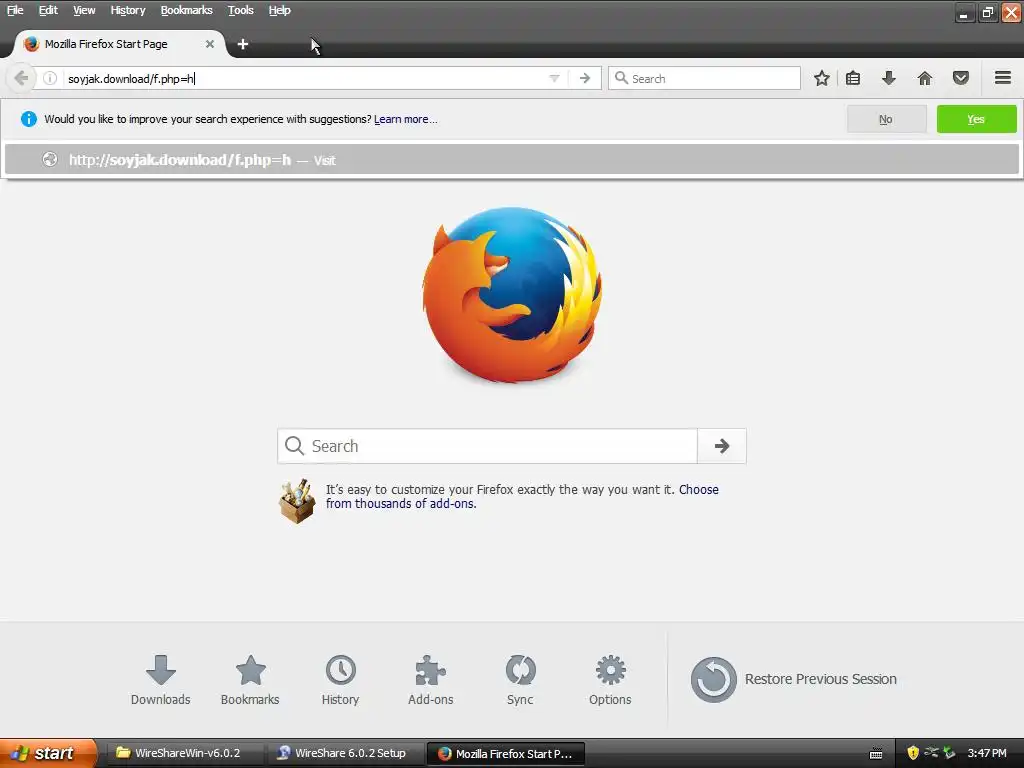
Task: Open the History menu
Action: coord(127,10)
